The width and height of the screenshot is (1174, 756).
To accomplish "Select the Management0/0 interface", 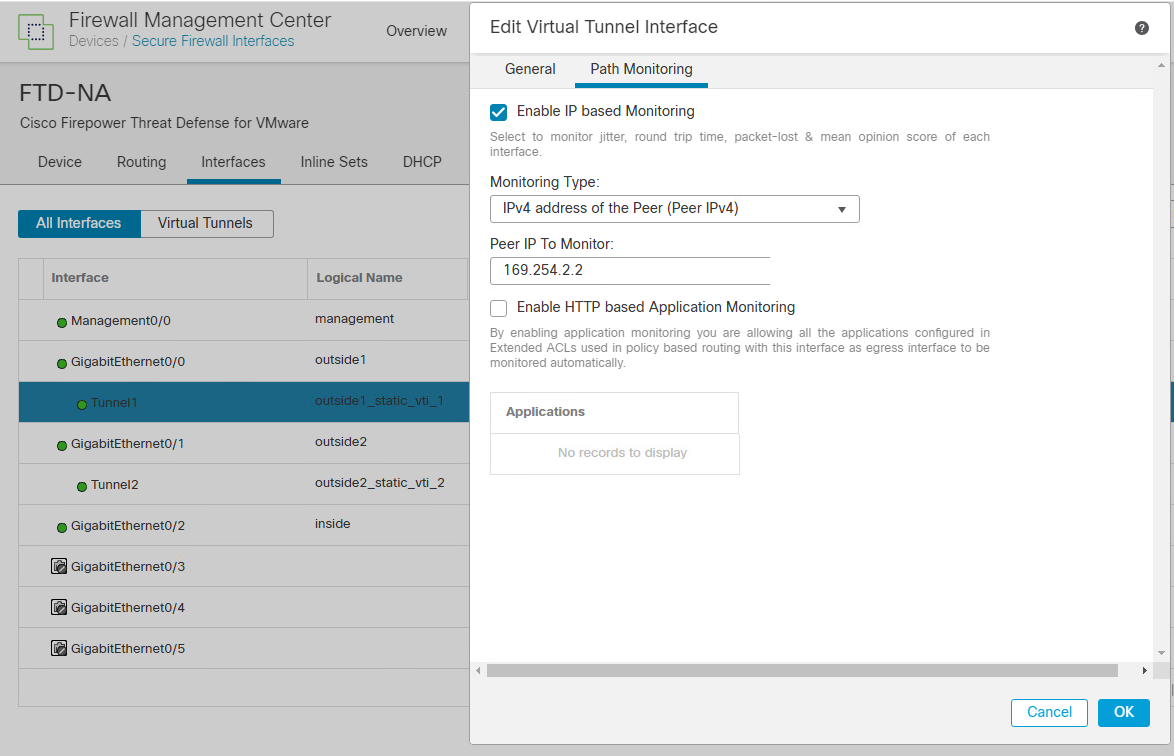I will point(121,320).
